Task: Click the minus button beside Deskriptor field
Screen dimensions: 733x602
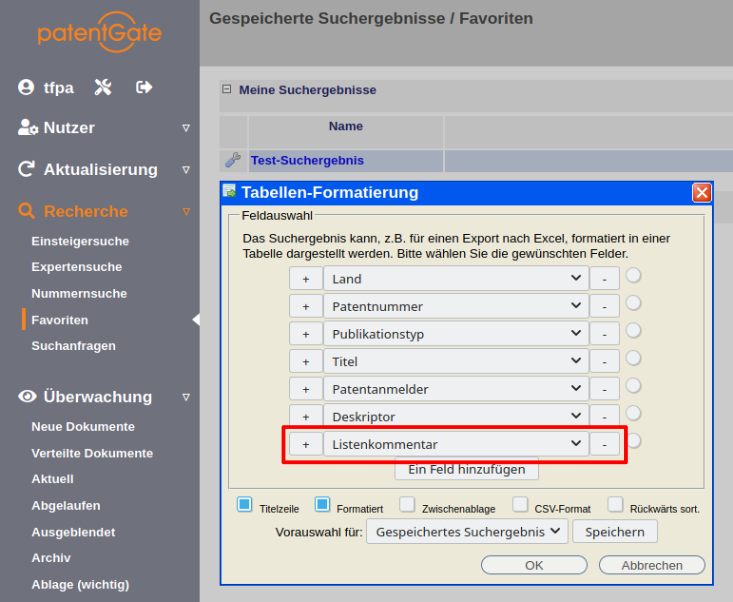Action: point(604,416)
